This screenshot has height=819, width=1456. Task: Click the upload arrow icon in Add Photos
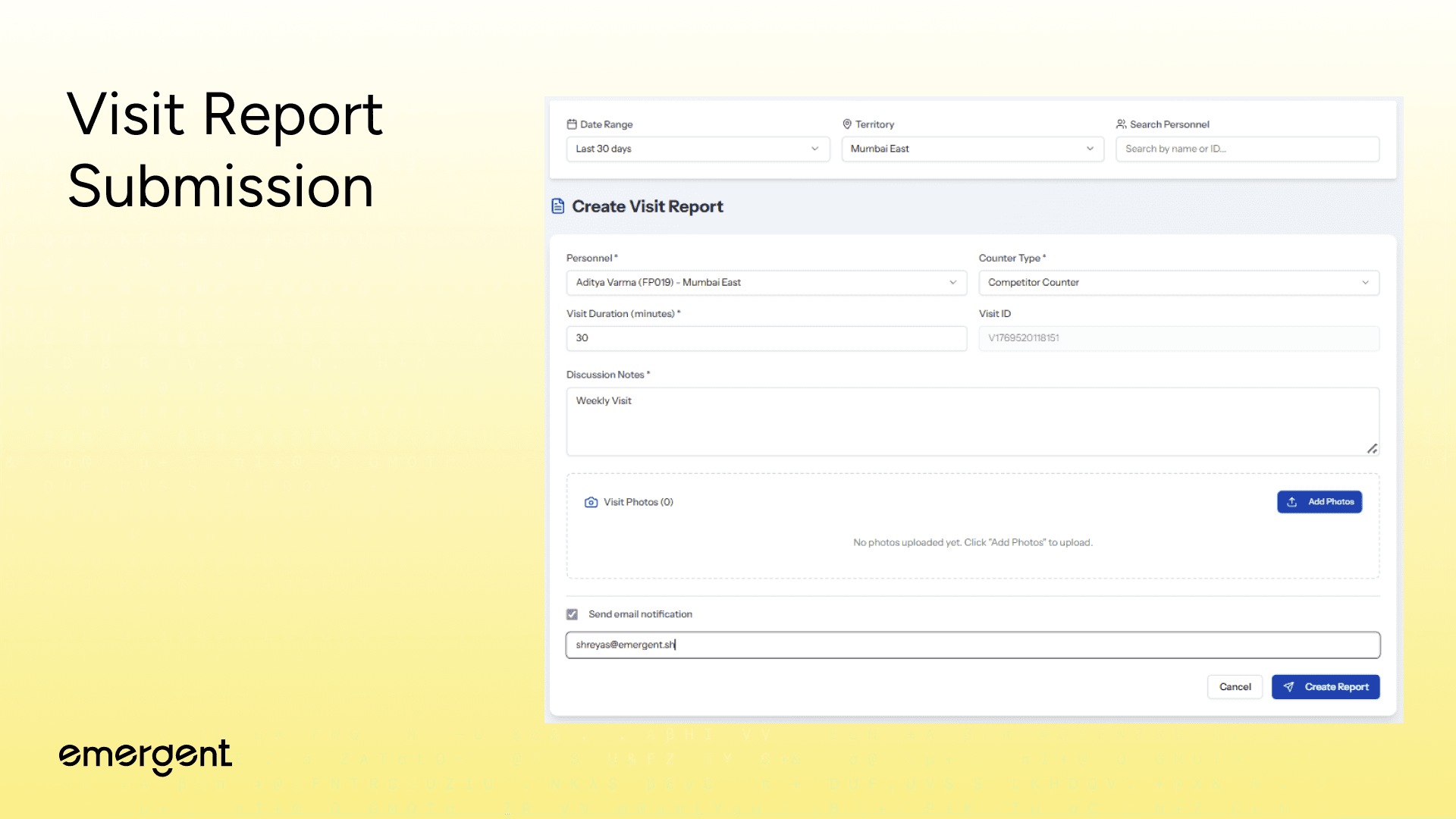click(1292, 502)
